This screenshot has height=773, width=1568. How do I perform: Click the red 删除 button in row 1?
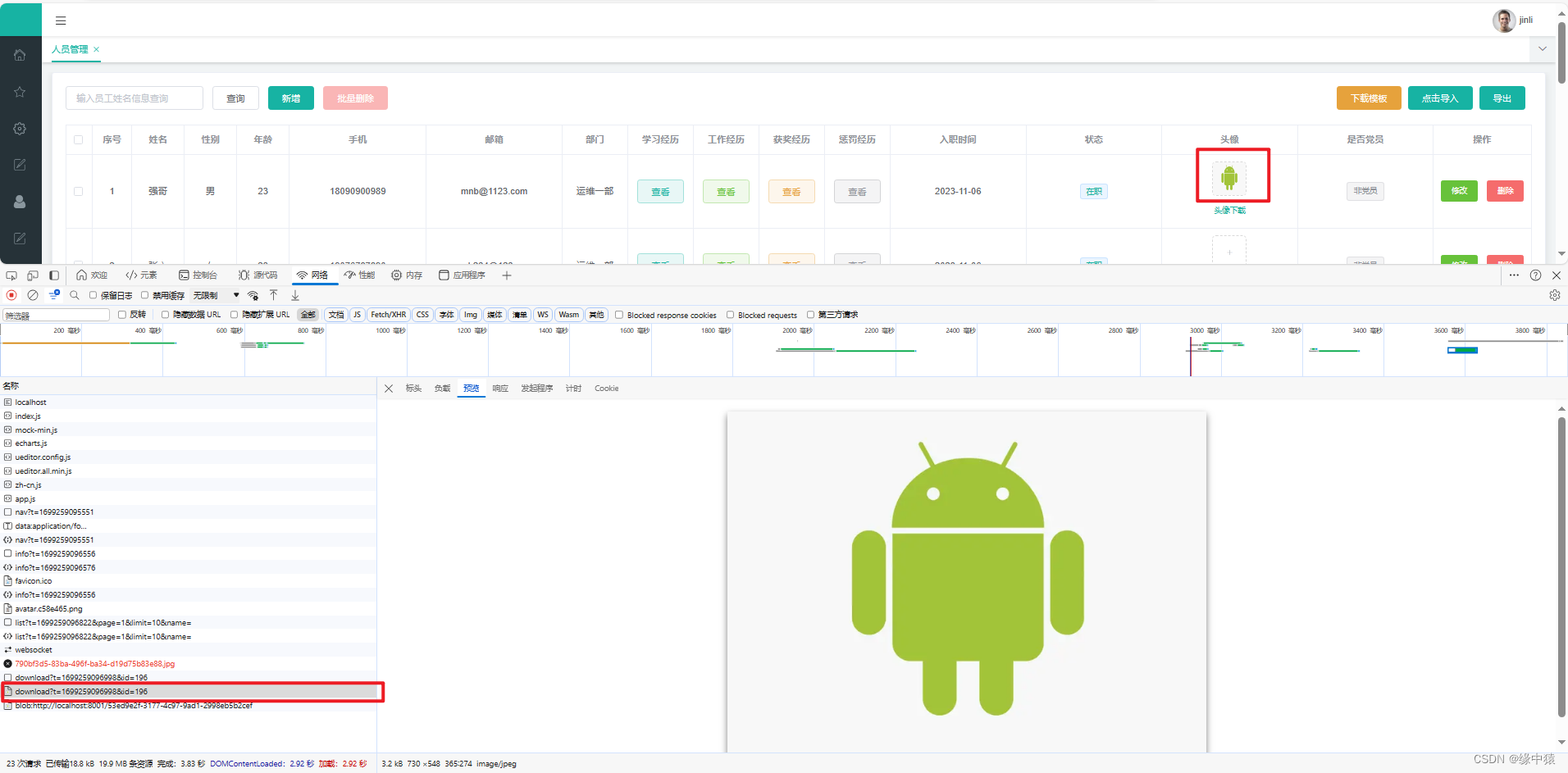tap(1506, 191)
